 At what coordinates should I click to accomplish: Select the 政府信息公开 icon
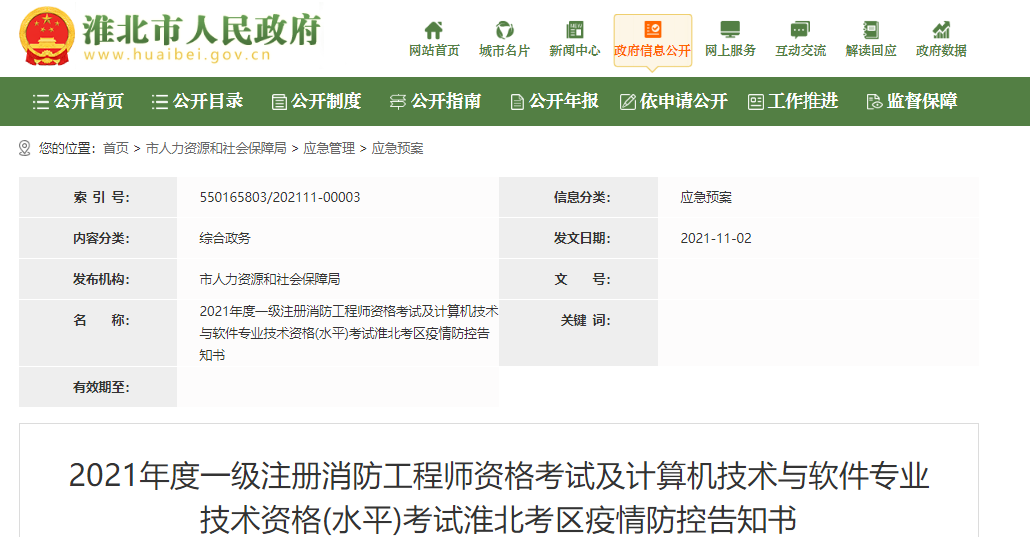click(652, 30)
